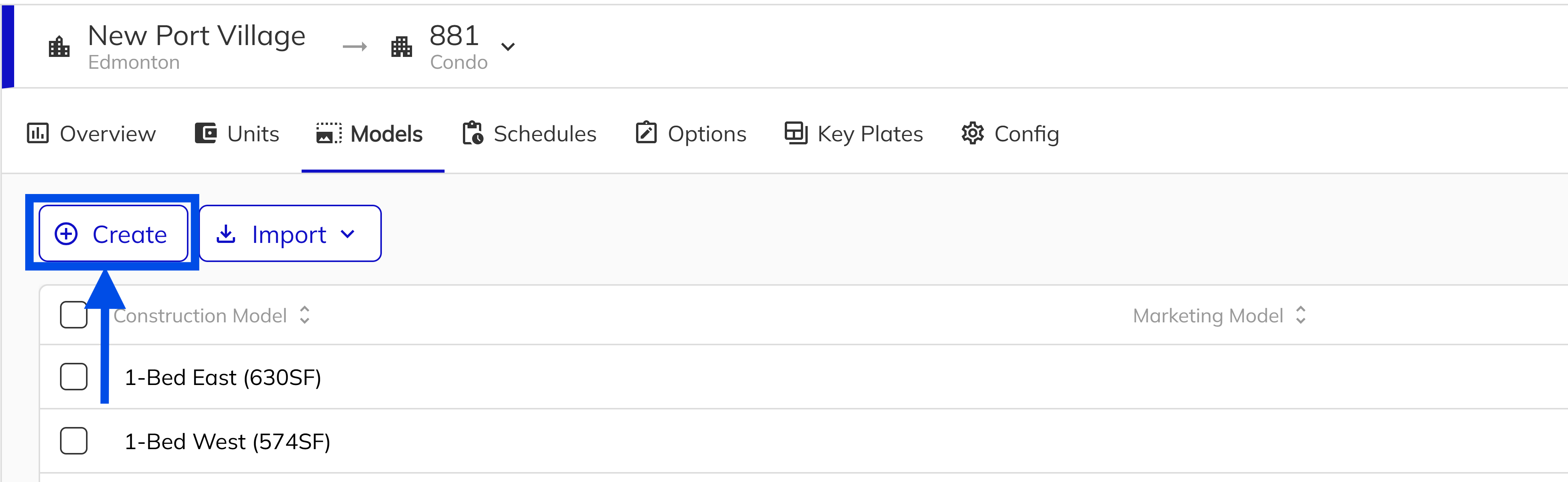1568x482 pixels.
Task: Click the Create button
Action: click(113, 233)
